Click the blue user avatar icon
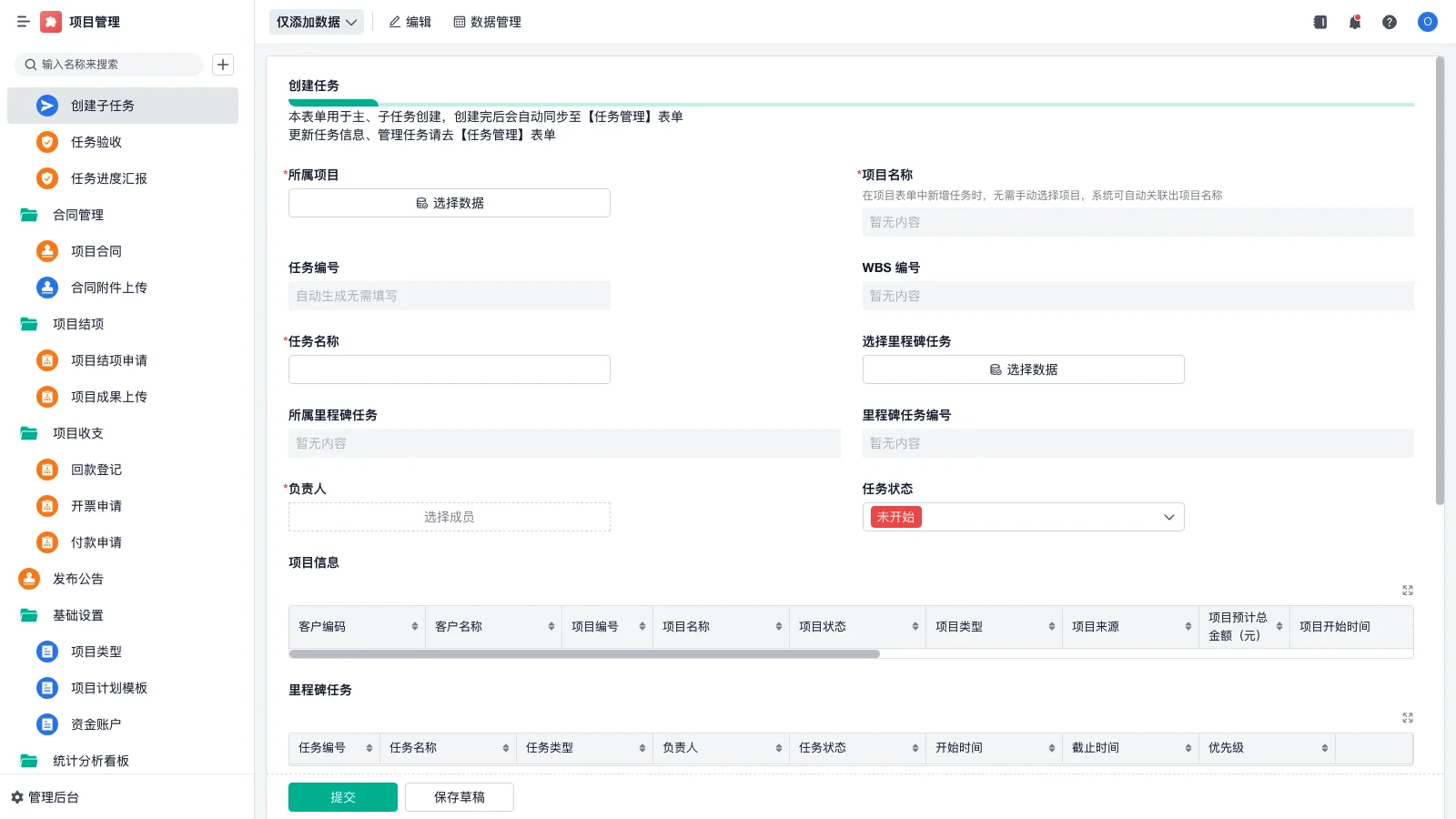Viewport: 1456px width, 819px height. click(1426, 22)
